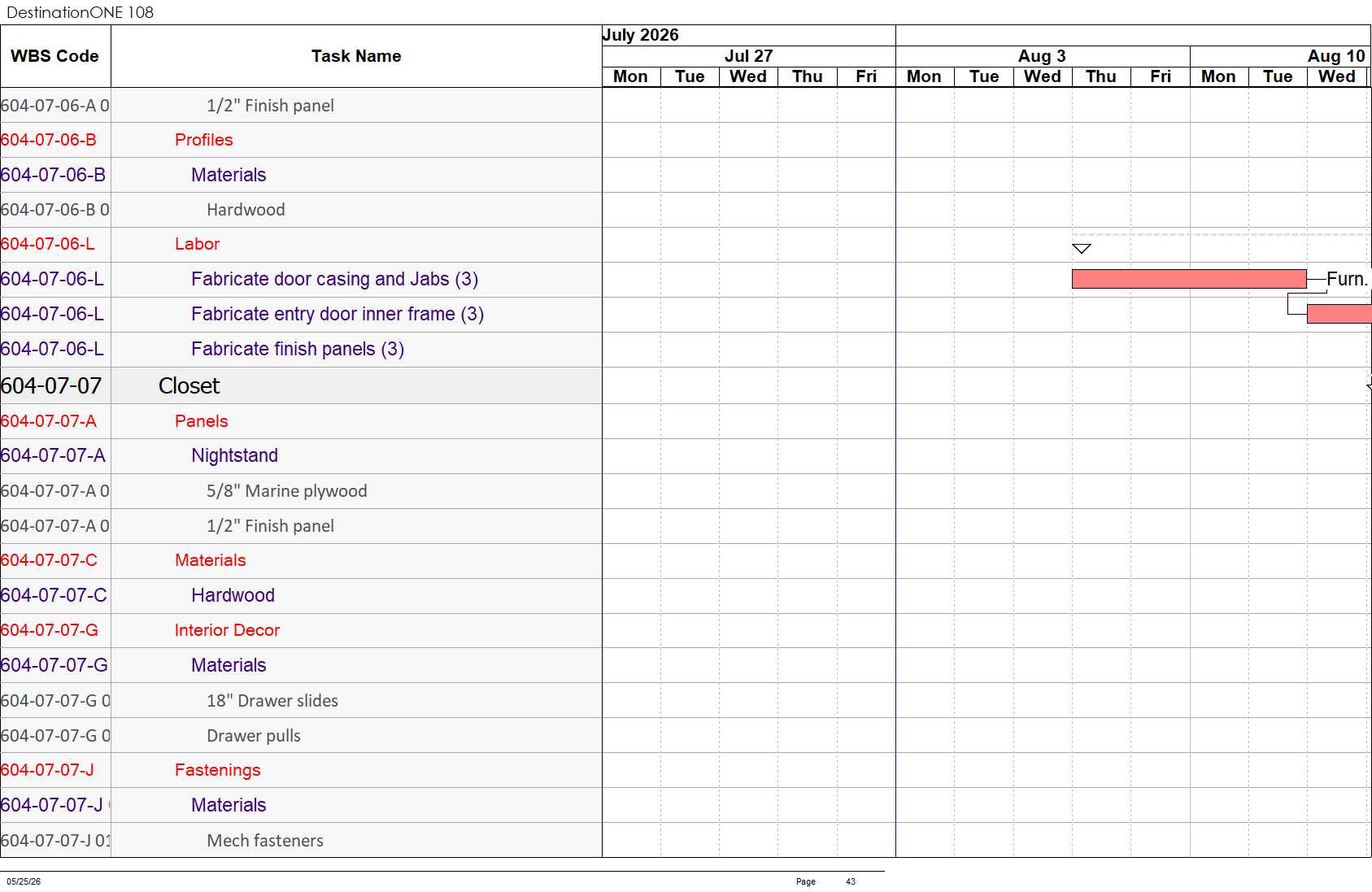Screen dimensions: 1372x892
Task: Click the Task Name column header
Action: 356,56
